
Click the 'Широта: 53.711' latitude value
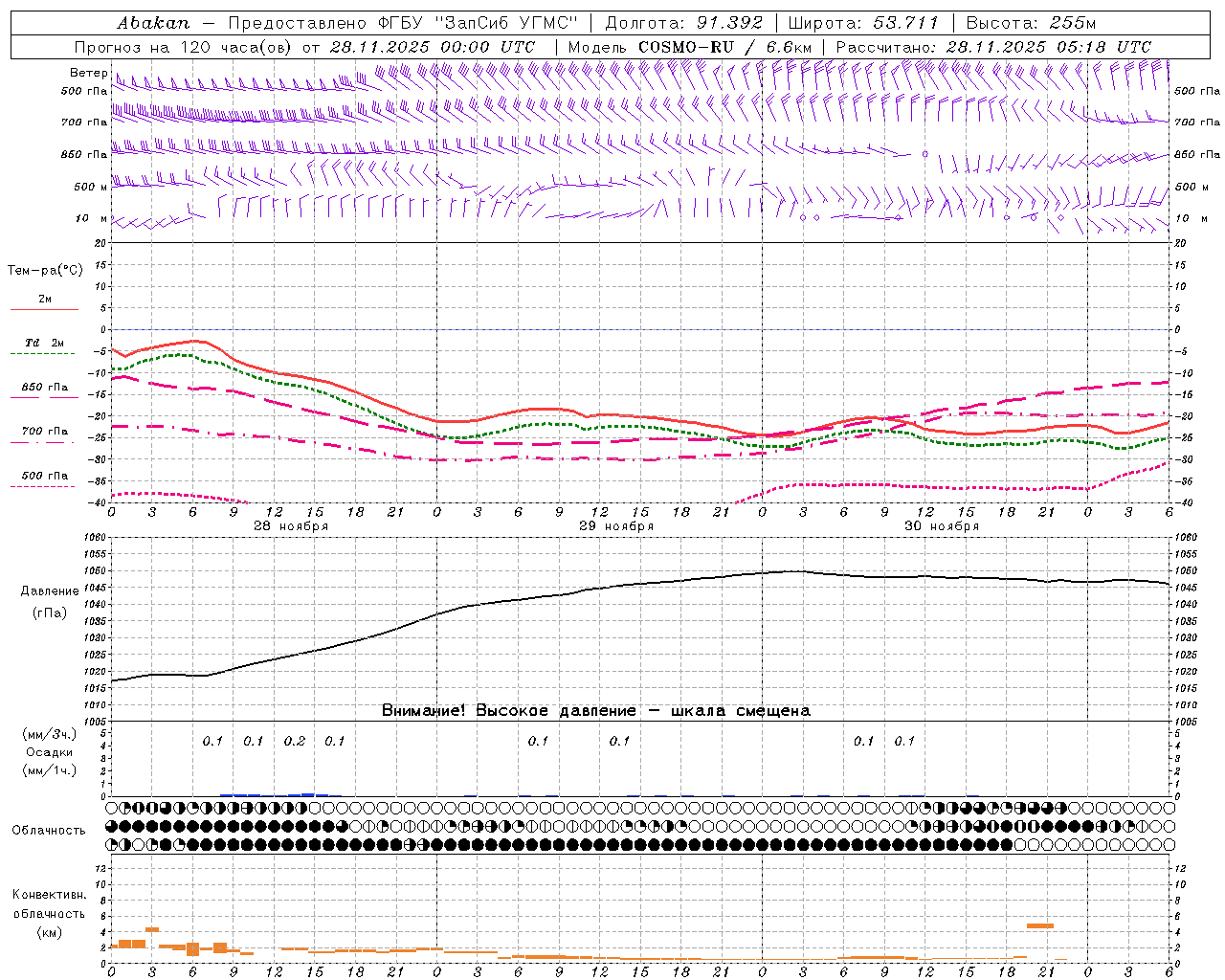(864, 22)
